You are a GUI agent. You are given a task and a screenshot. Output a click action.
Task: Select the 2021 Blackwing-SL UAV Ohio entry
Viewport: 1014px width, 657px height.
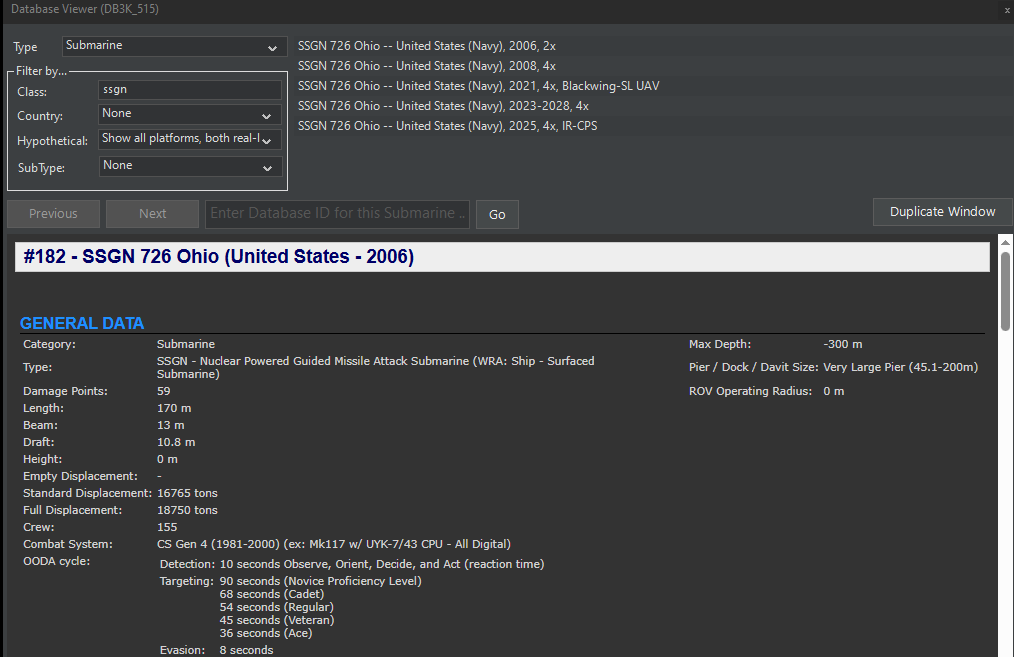tap(479, 86)
